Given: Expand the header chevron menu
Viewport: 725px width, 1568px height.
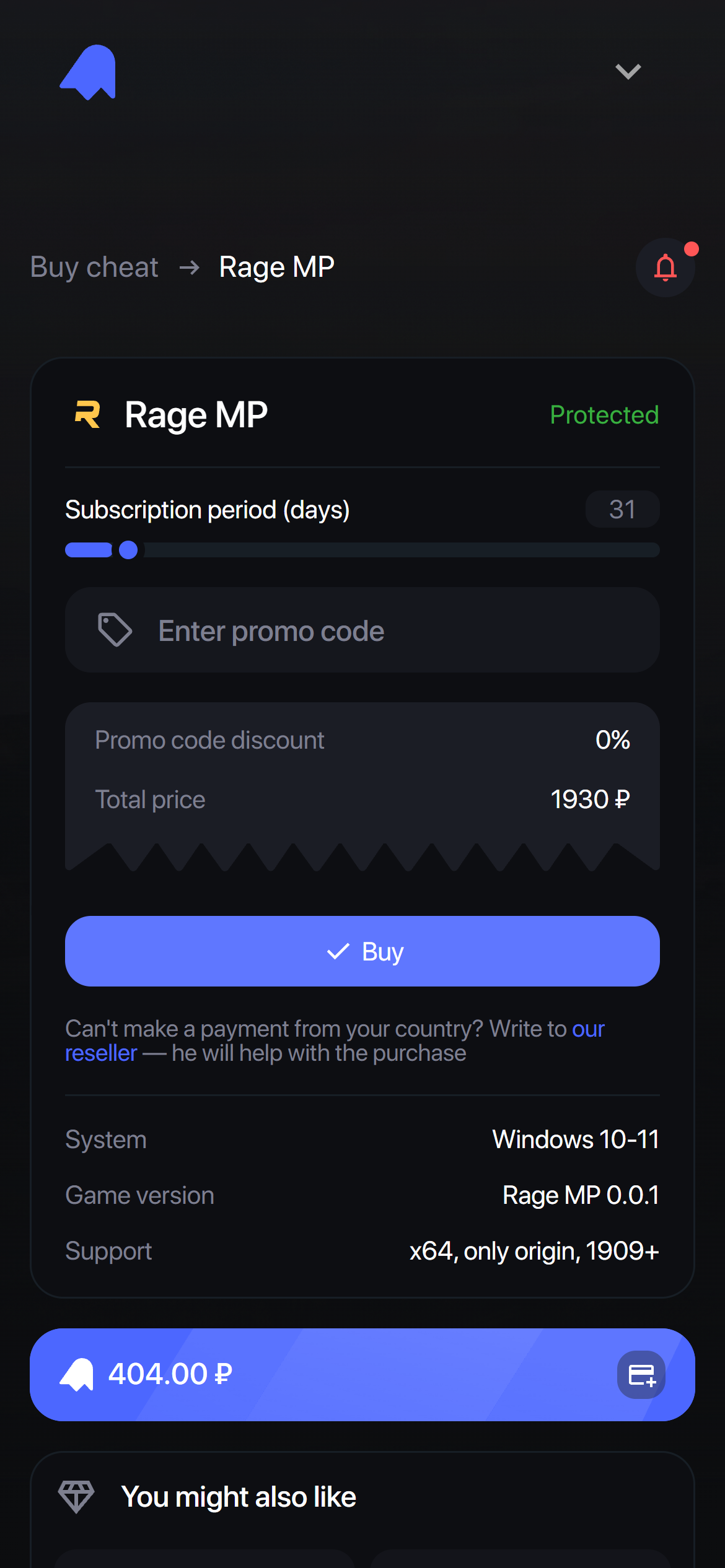Looking at the screenshot, I should pyautogui.click(x=628, y=72).
